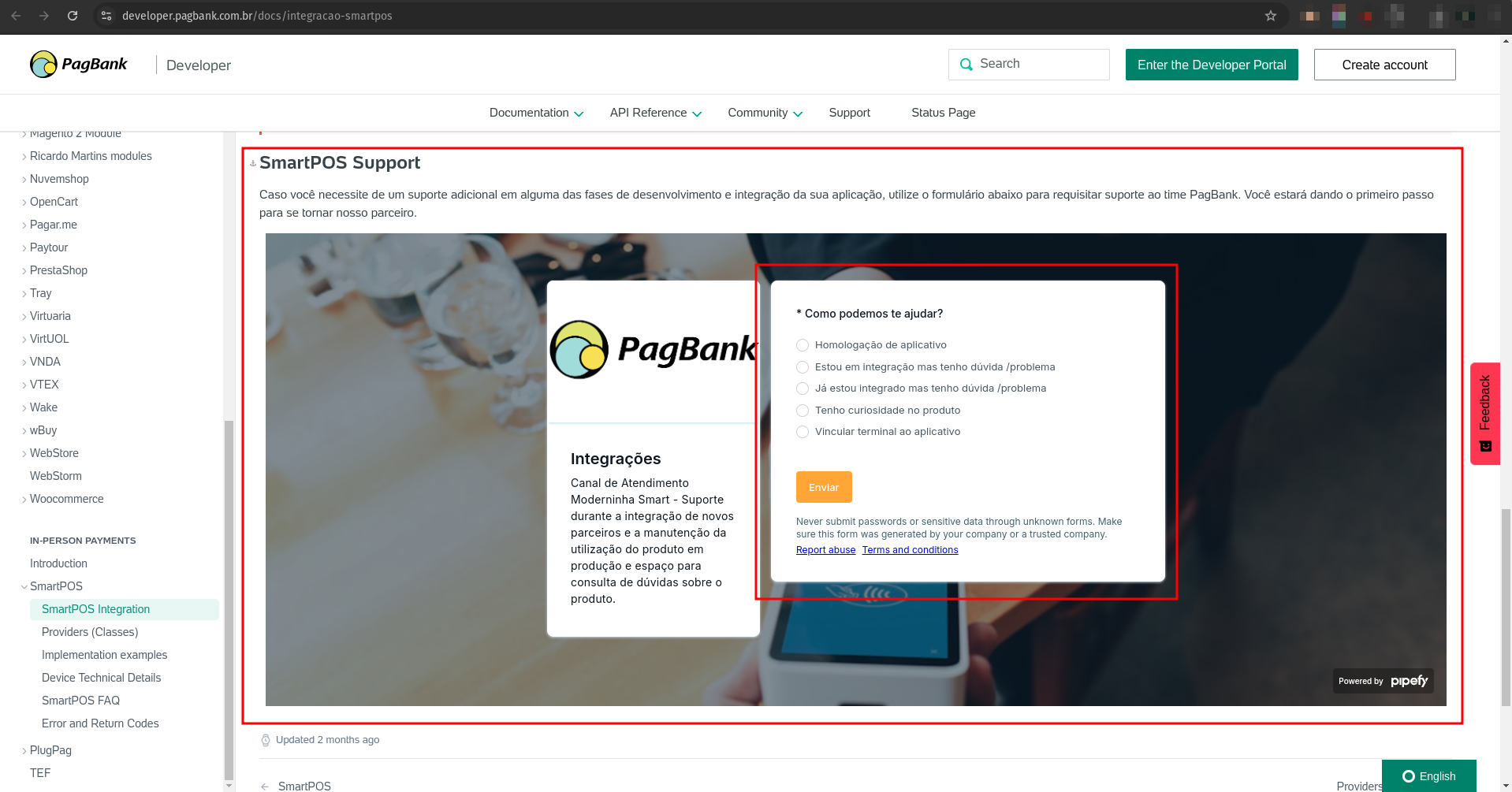Click the PagBank logo in header
This screenshot has height=792, width=1512.
[x=78, y=65]
